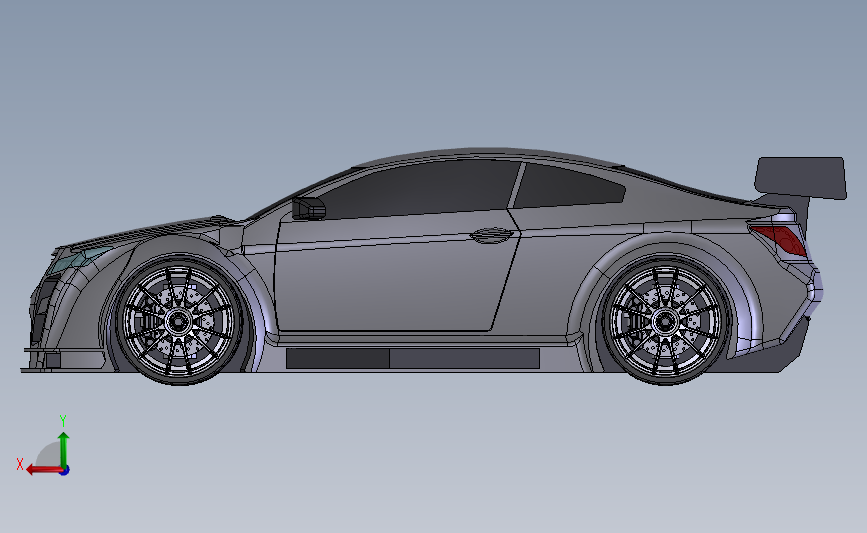Select the rear quarter window
Viewport: 867px width, 533px height.
click(568, 186)
